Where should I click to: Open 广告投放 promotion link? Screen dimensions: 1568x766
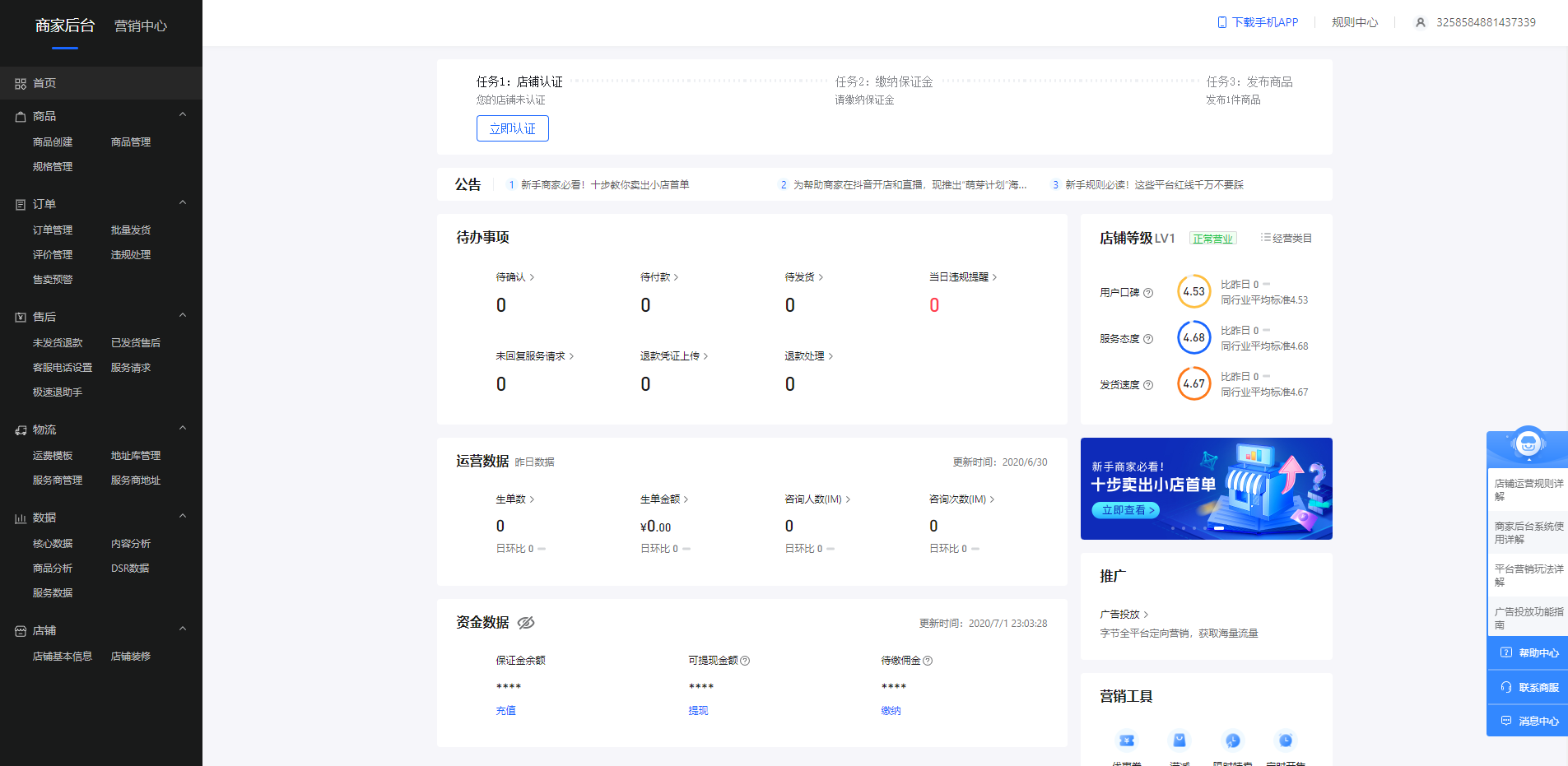click(1124, 615)
